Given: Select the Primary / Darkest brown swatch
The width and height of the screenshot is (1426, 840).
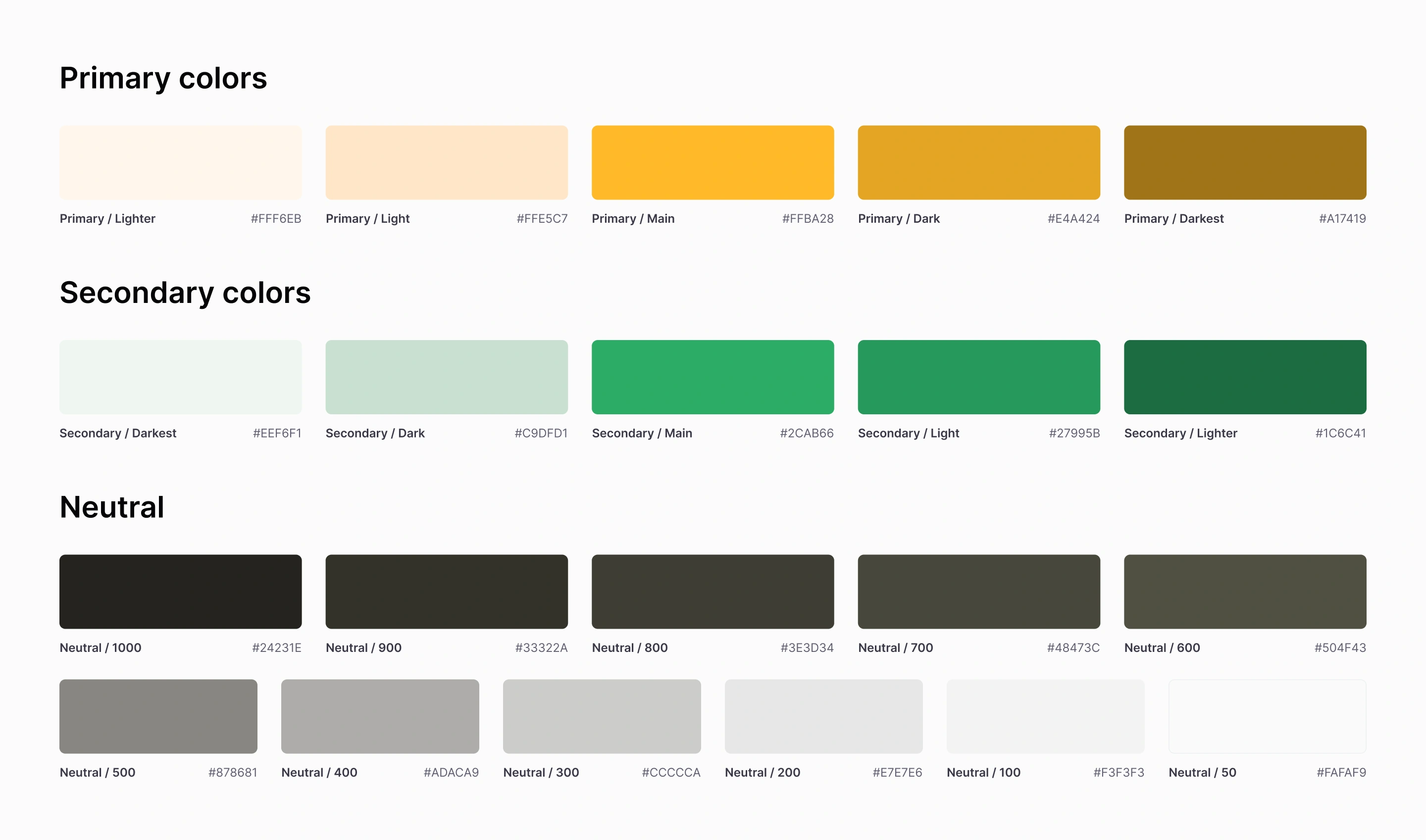Looking at the screenshot, I should tap(1245, 162).
